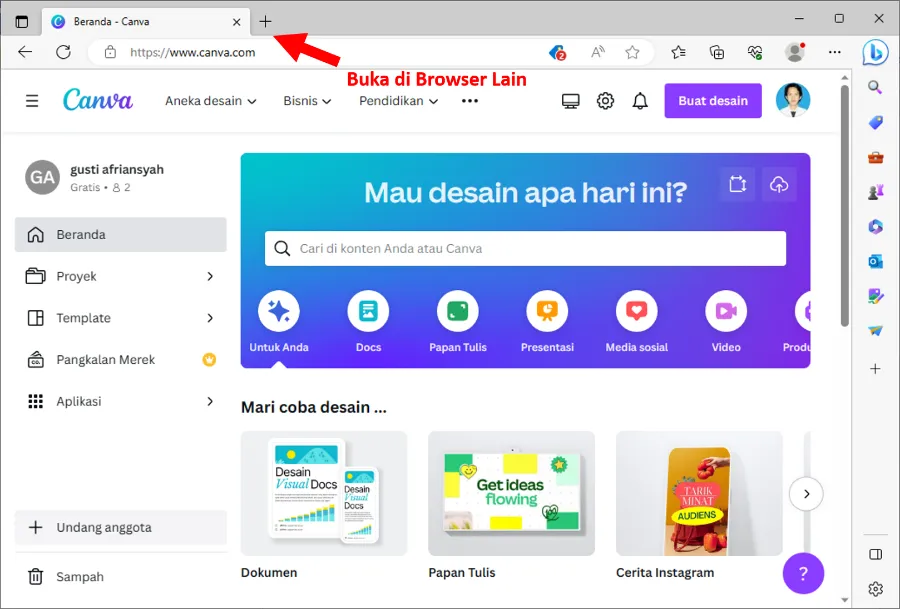Expand the Bisnis dropdown
The width and height of the screenshot is (900, 609).
(307, 101)
